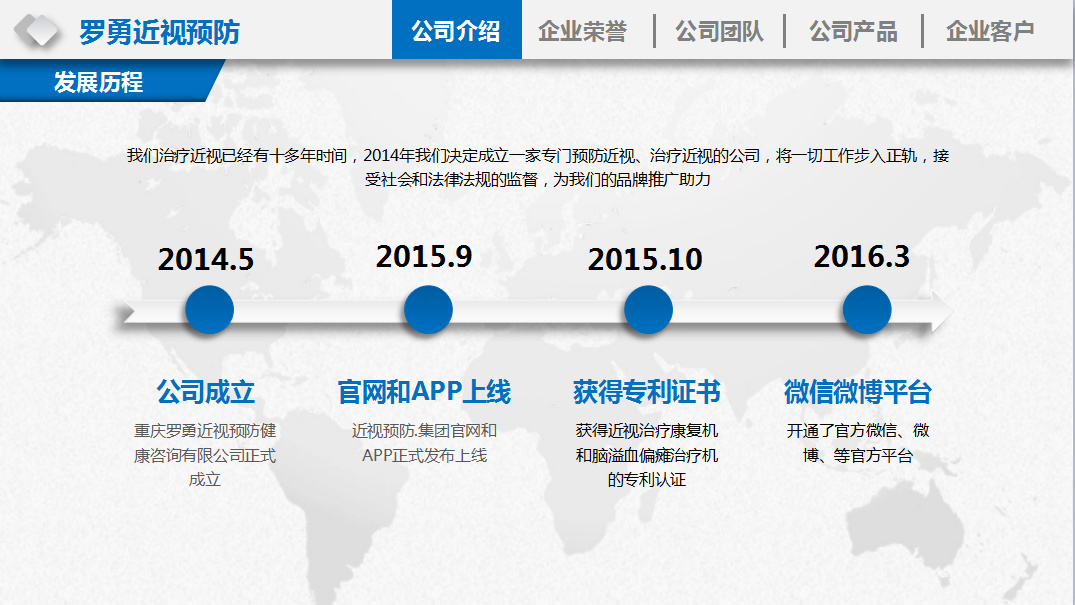Click the 2016.3 date label
The image size is (1075, 605).
click(862, 257)
